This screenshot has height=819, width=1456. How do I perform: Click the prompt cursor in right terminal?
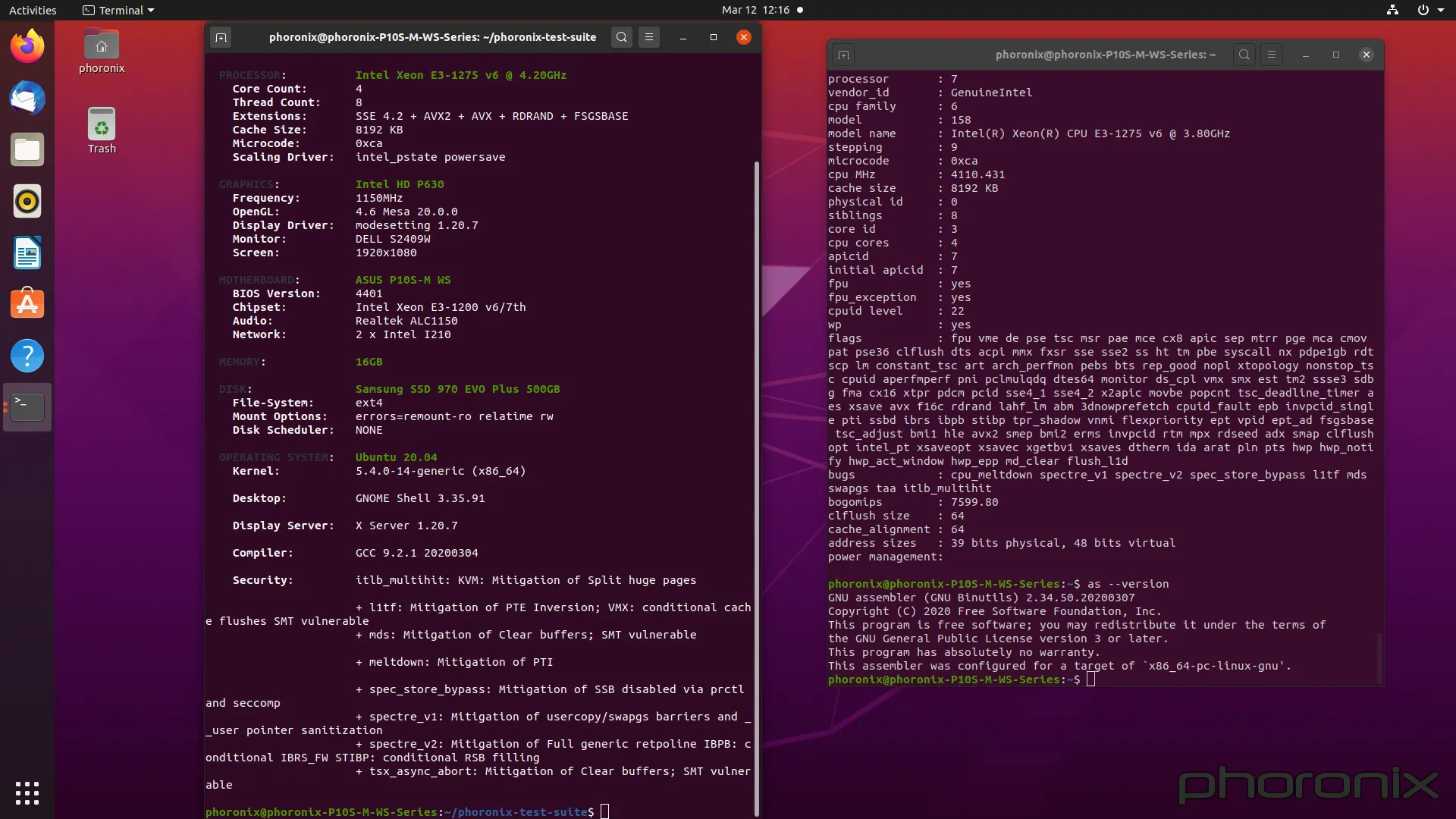coord(1090,679)
